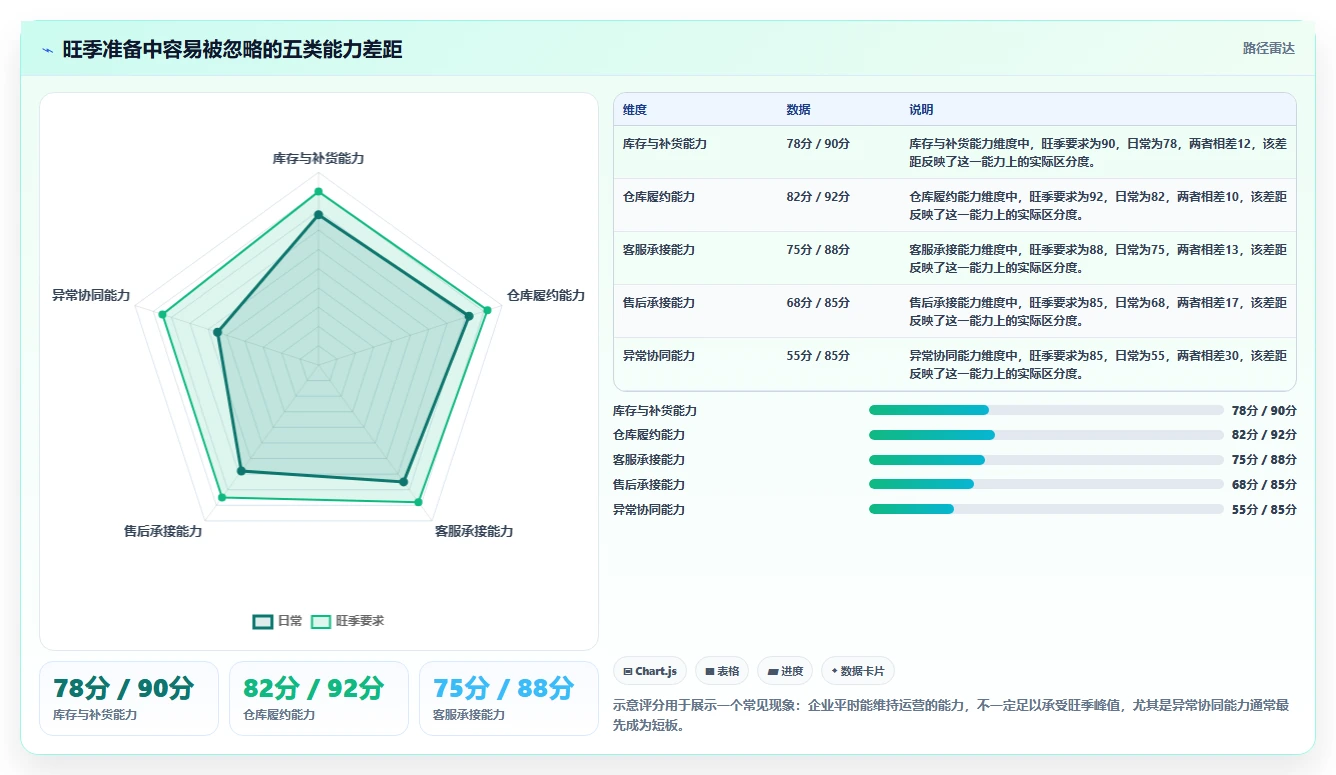The height and width of the screenshot is (775, 1336).
Task: Click the lightning icon beside the title
Action: [x=48, y=49]
